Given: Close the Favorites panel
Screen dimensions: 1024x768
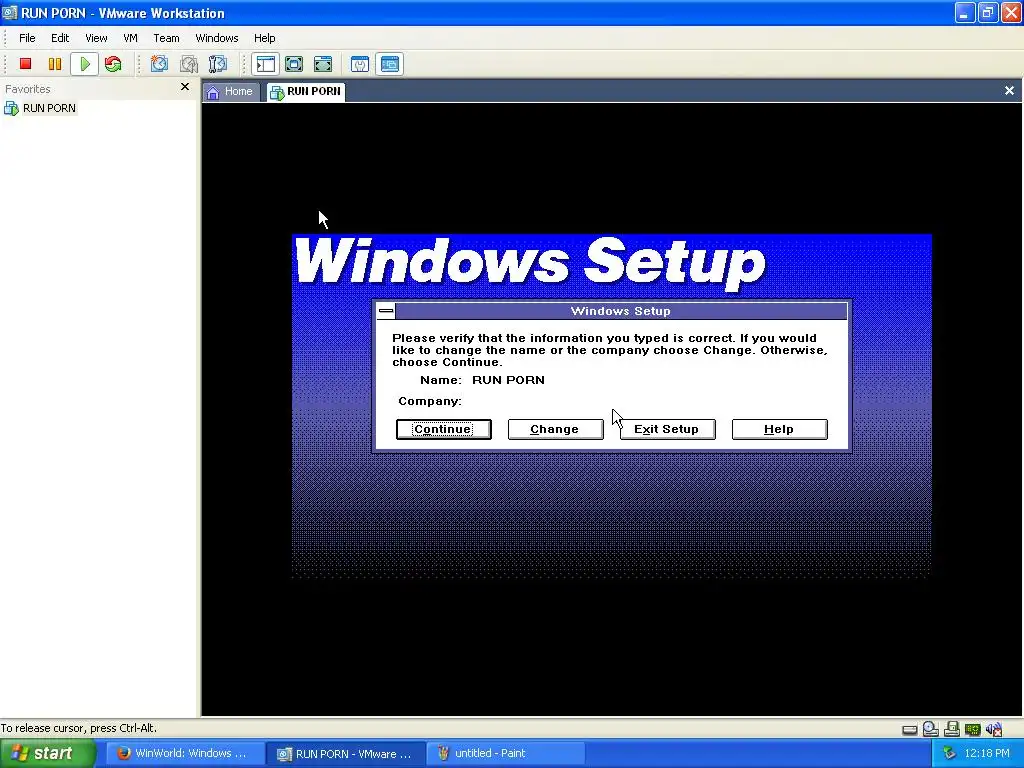Looking at the screenshot, I should tap(185, 87).
